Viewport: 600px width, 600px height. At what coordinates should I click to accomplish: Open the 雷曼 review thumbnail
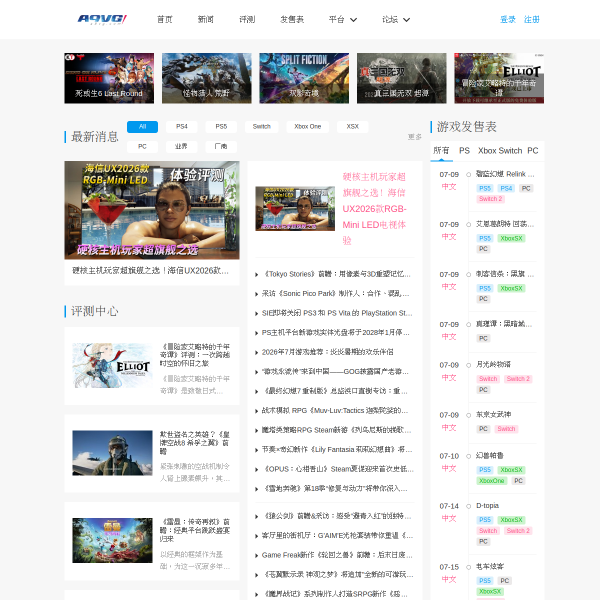point(112,540)
